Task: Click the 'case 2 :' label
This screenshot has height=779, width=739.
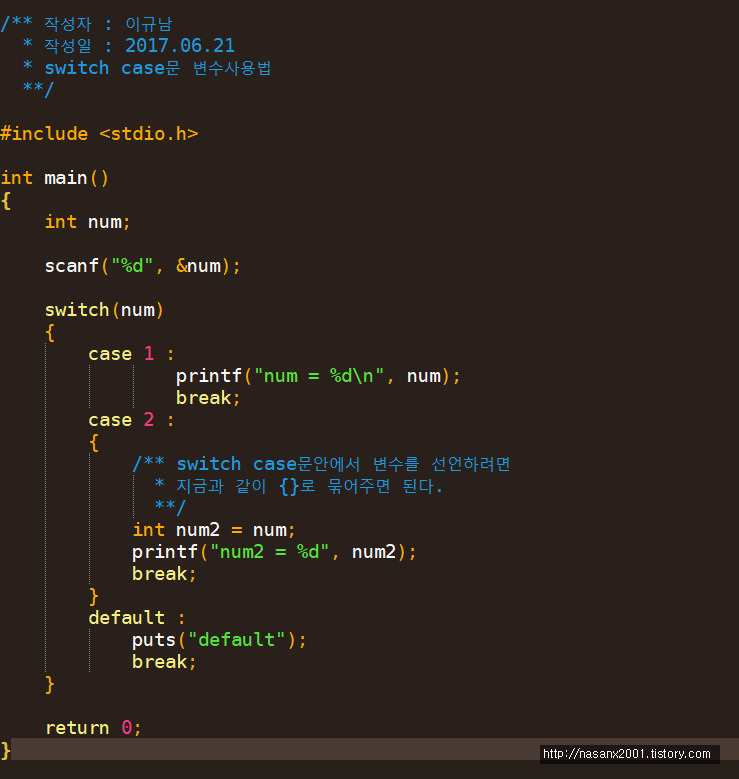Action: [x=132, y=420]
